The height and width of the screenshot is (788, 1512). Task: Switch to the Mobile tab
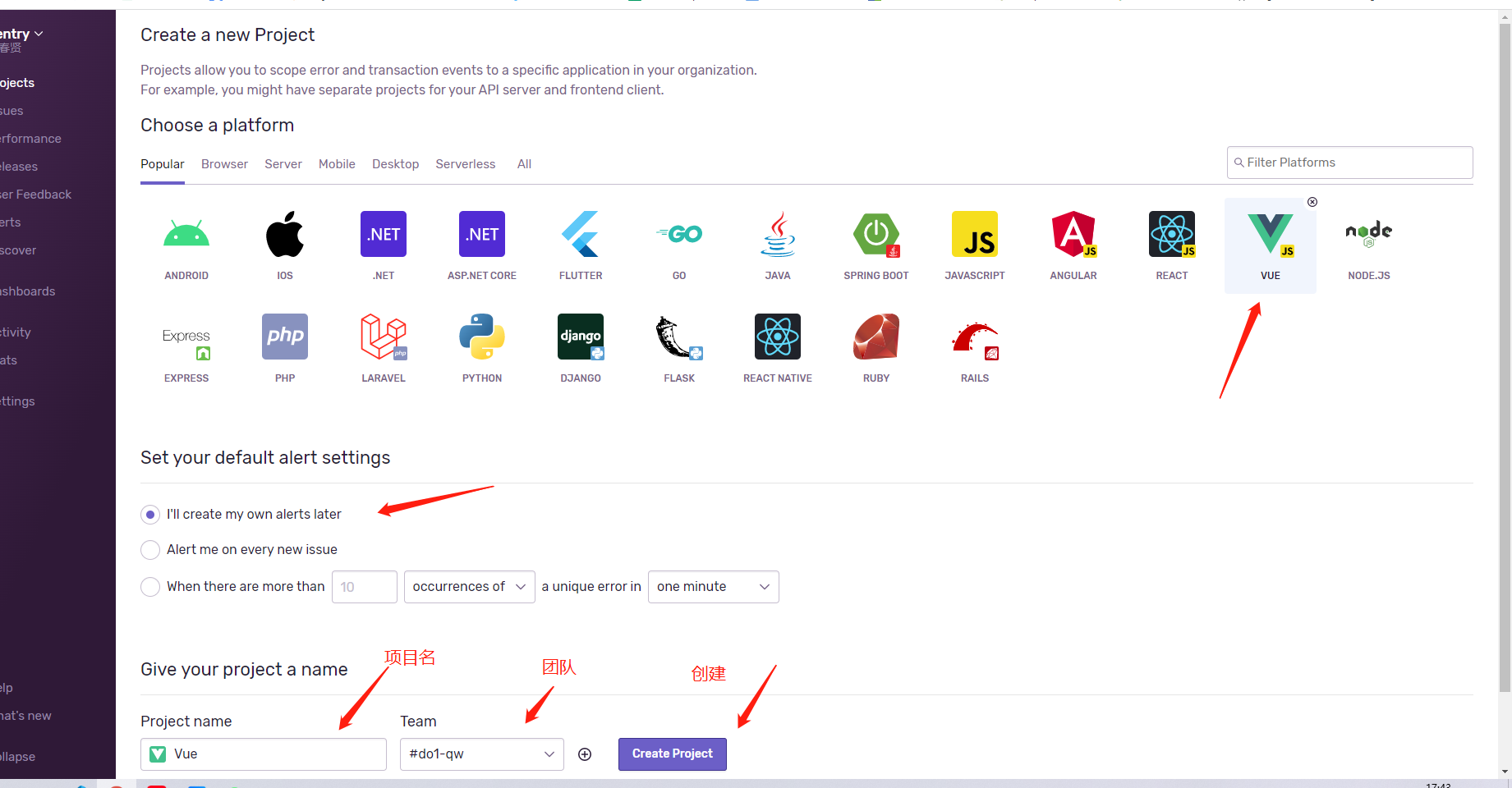pyautogui.click(x=337, y=164)
